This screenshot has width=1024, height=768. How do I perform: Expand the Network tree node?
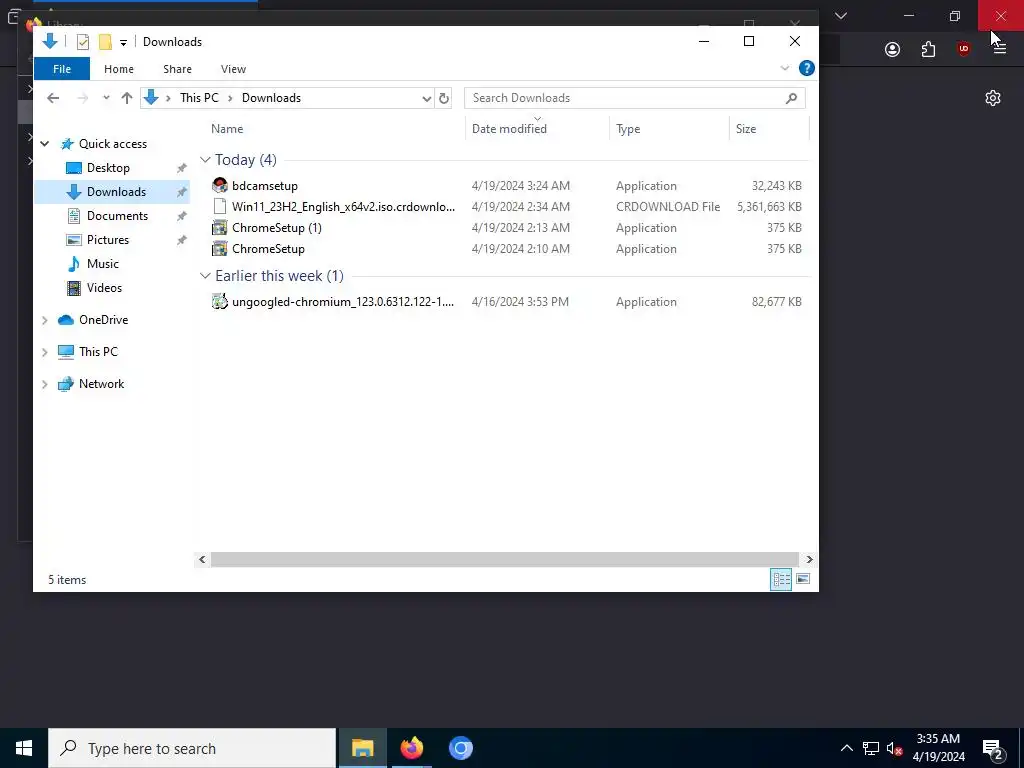click(44, 384)
